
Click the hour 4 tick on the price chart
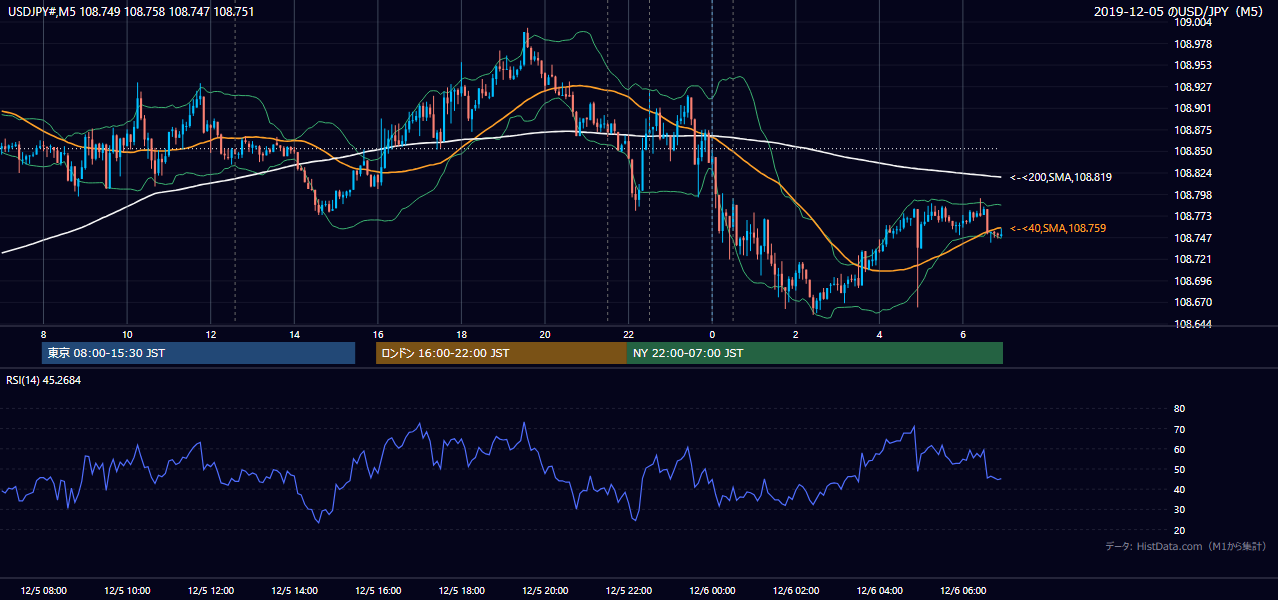click(879, 334)
